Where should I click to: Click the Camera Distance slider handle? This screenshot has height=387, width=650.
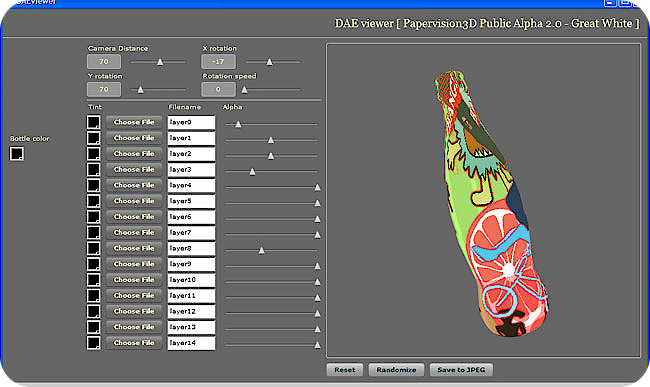(x=160, y=62)
